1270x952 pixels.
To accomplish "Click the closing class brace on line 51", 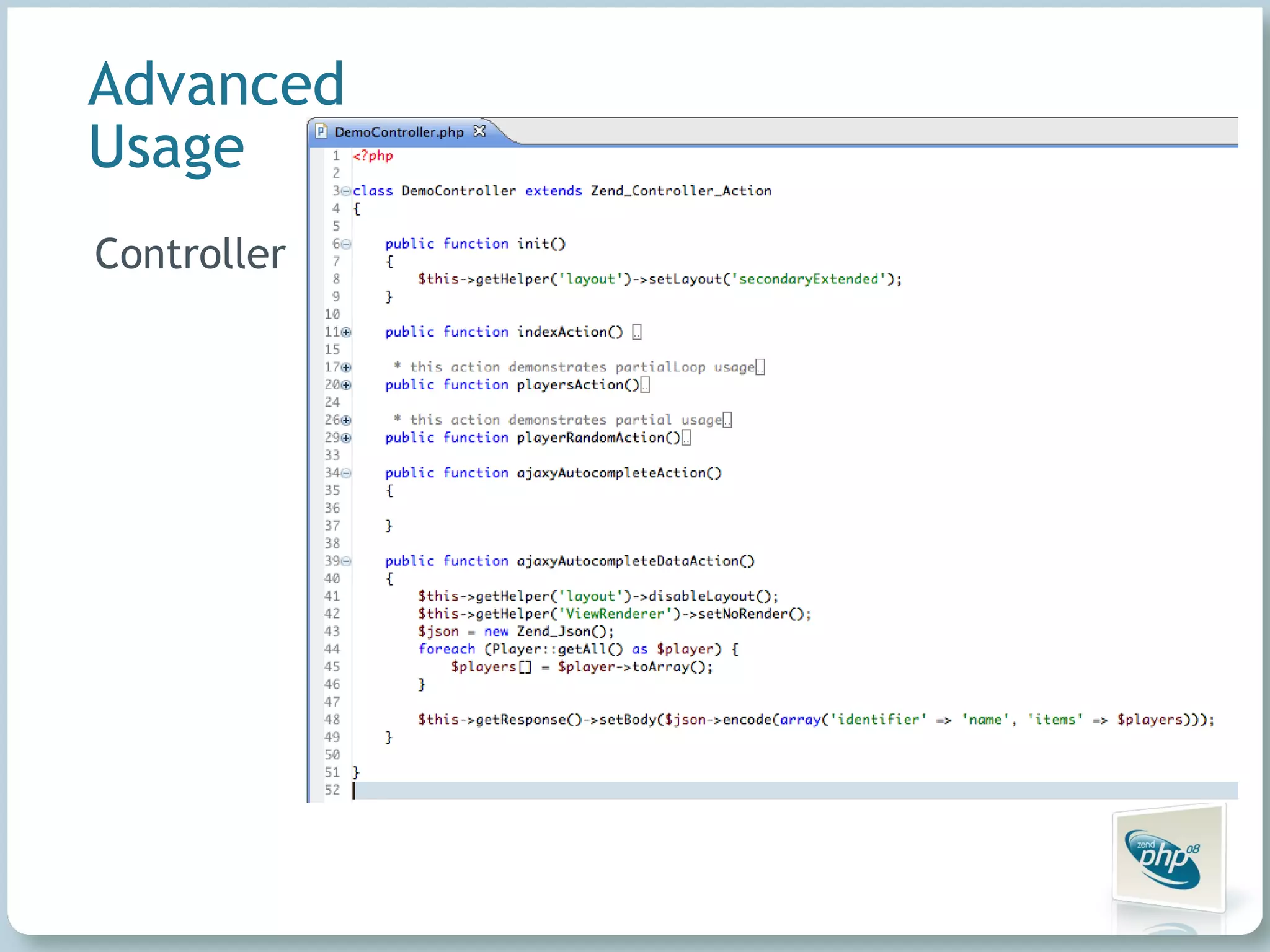I will point(356,772).
